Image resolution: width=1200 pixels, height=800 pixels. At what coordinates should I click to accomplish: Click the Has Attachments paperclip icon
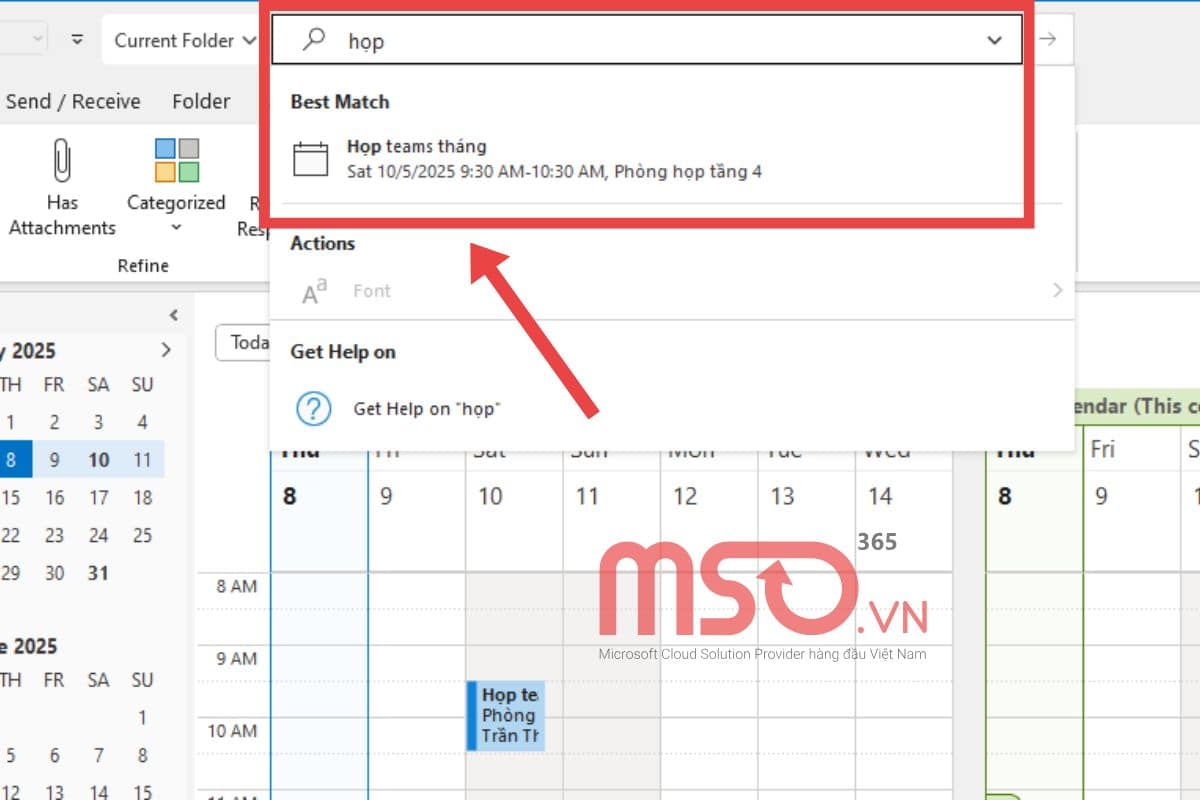coord(62,160)
